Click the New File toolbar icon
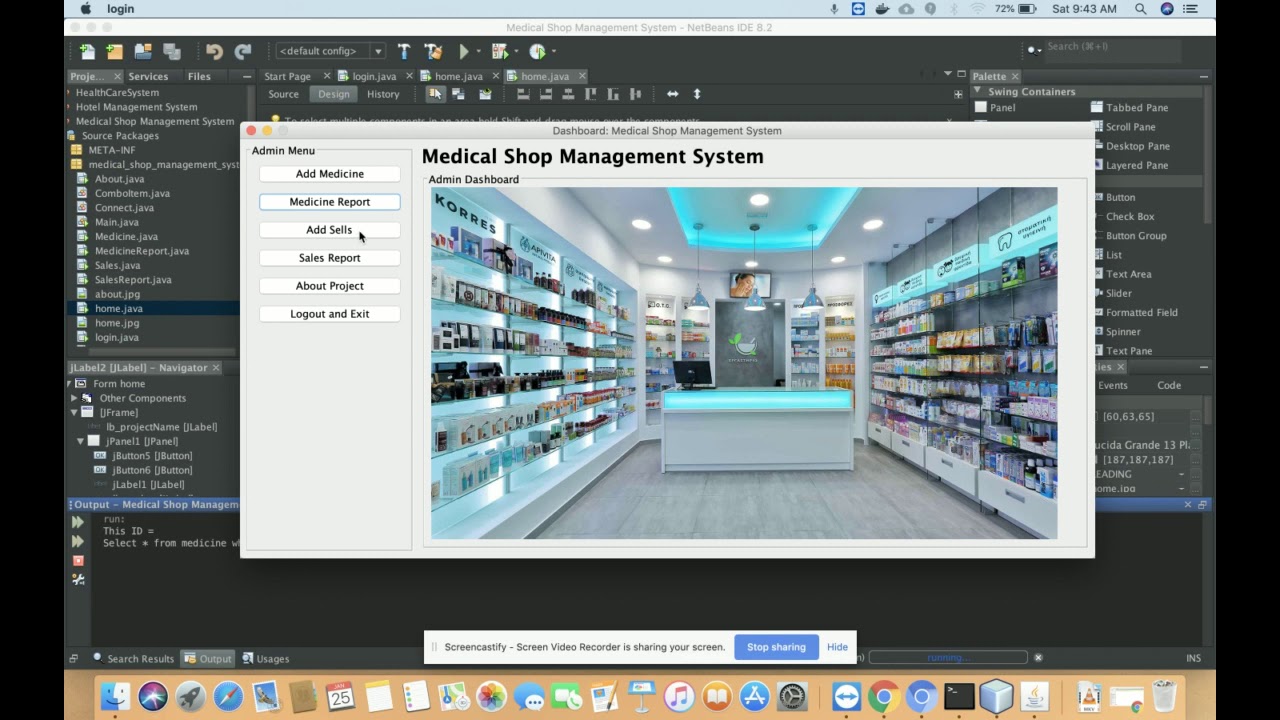This screenshot has width=1280, height=720. click(x=87, y=51)
